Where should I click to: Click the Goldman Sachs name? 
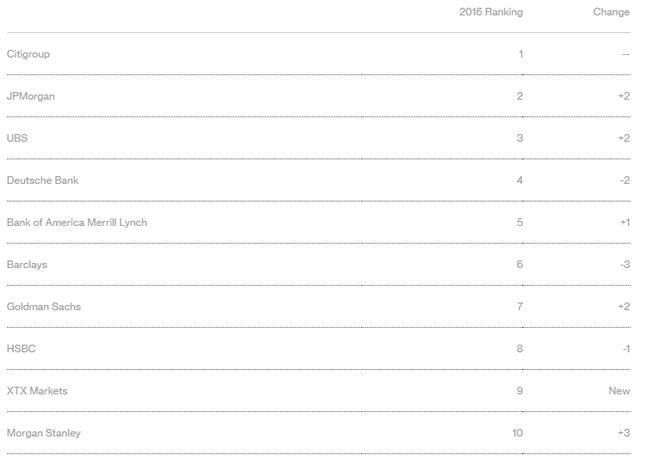(44, 306)
